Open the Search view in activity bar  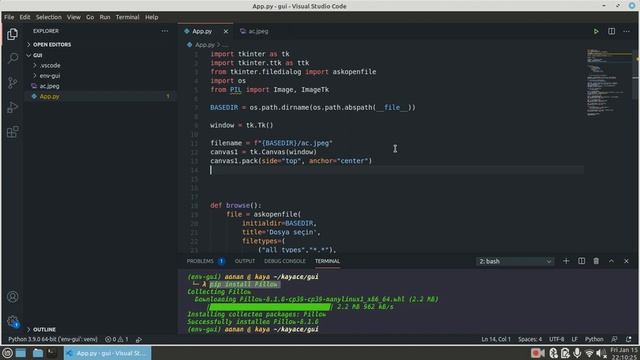coord(13,58)
